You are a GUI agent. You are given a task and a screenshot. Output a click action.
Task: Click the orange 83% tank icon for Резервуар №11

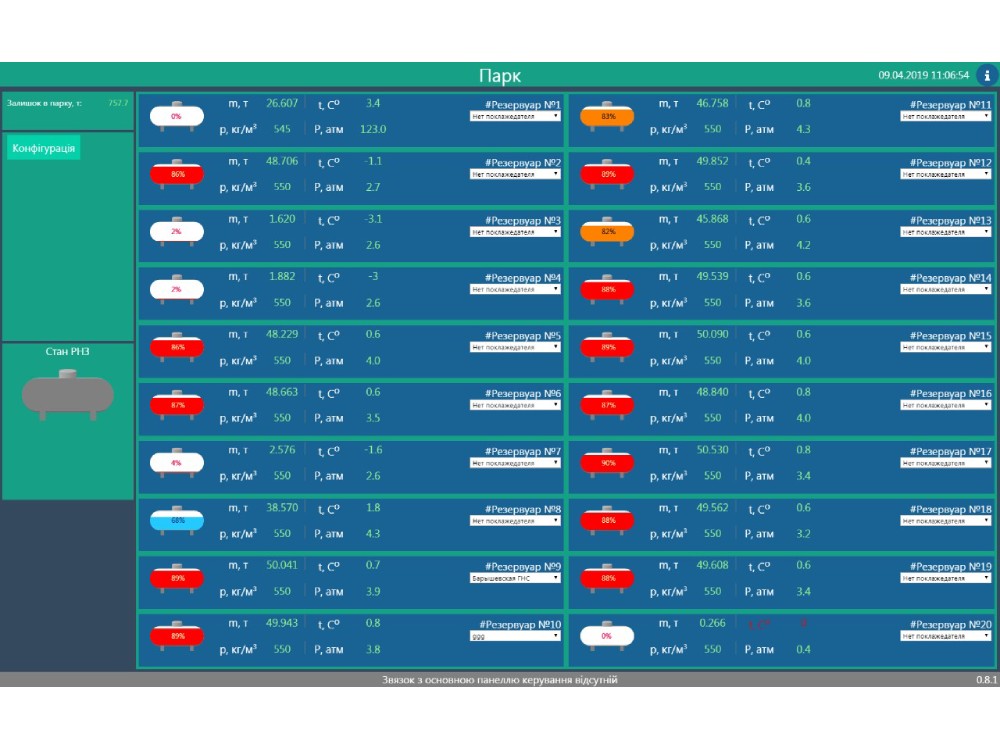[608, 116]
